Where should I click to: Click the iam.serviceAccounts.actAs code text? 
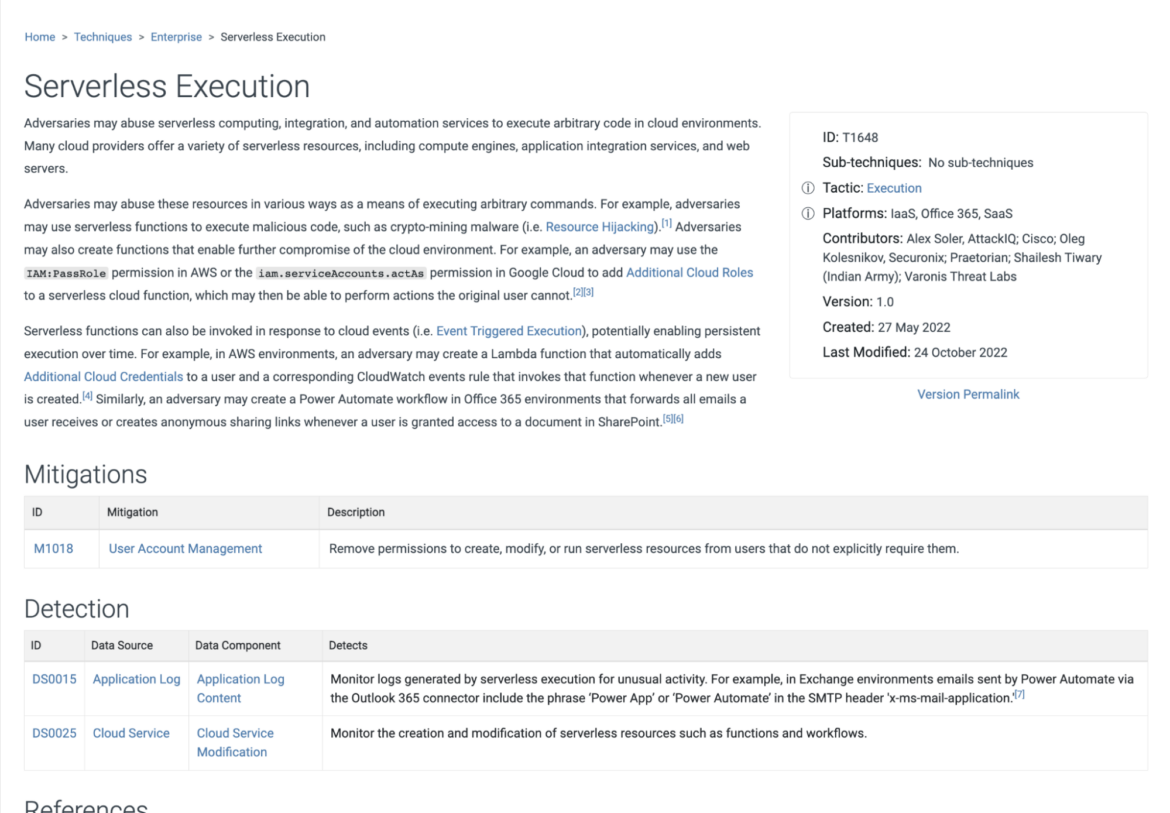click(x=341, y=274)
